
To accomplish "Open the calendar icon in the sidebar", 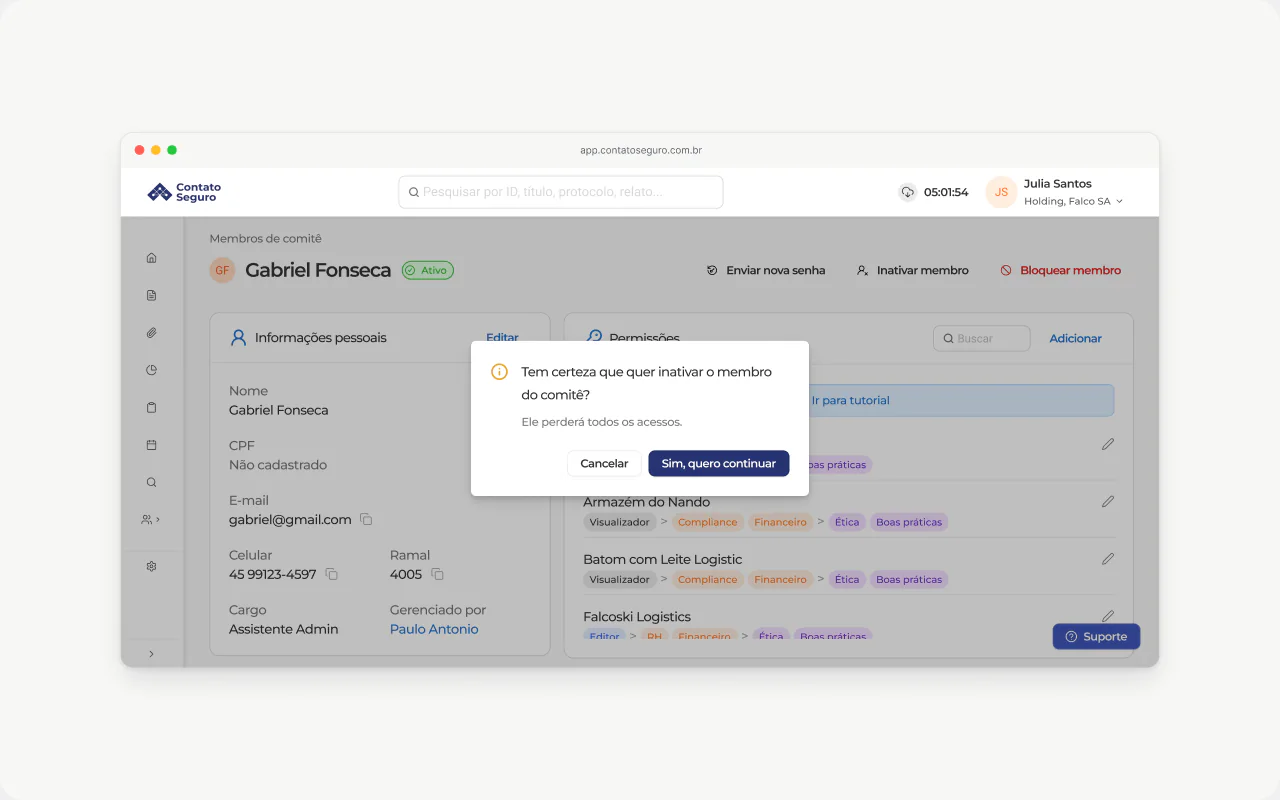I will (152, 445).
